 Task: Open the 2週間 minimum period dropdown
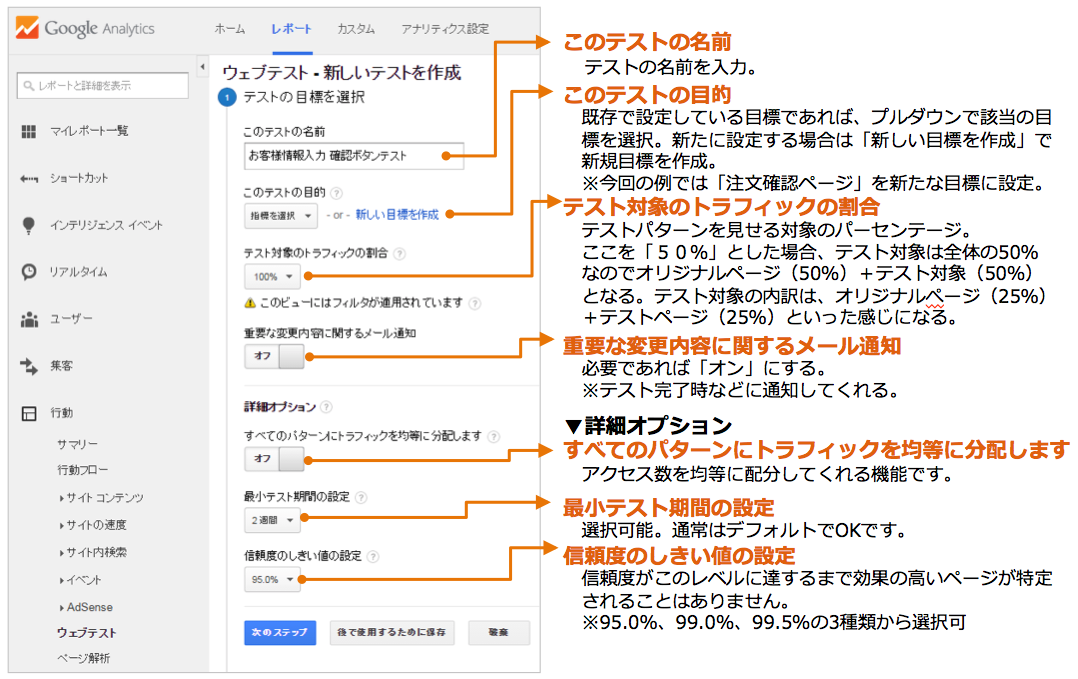click(272, 520)
